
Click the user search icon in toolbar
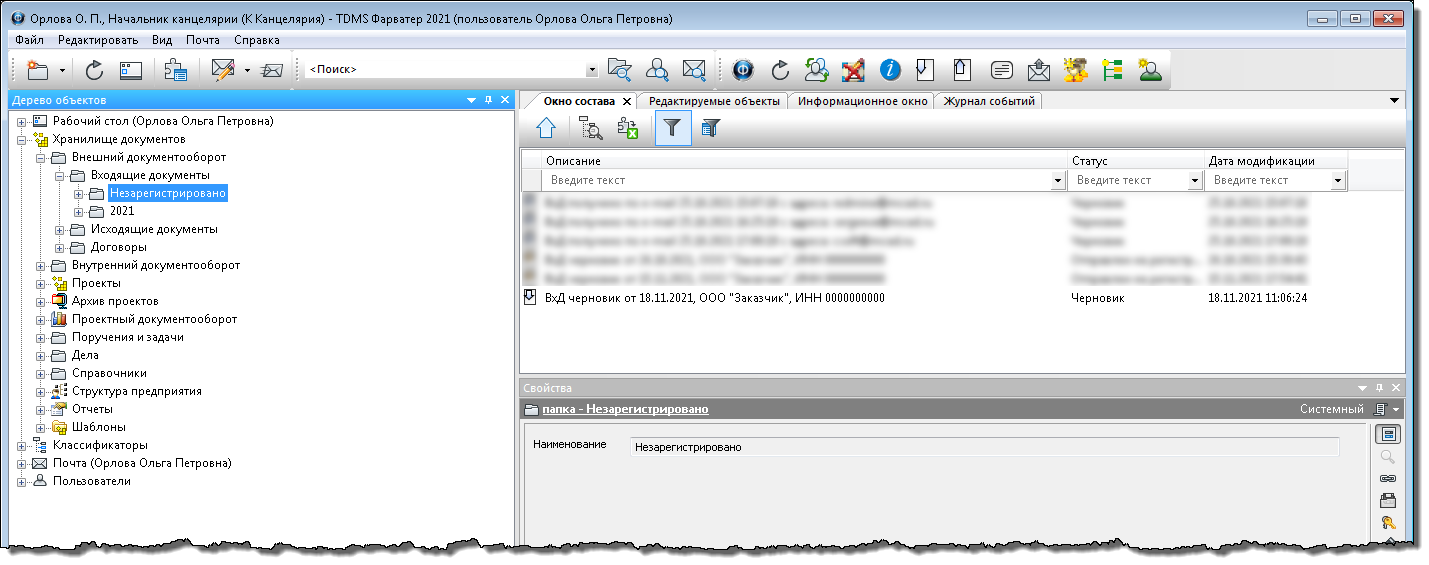point(657,70)
